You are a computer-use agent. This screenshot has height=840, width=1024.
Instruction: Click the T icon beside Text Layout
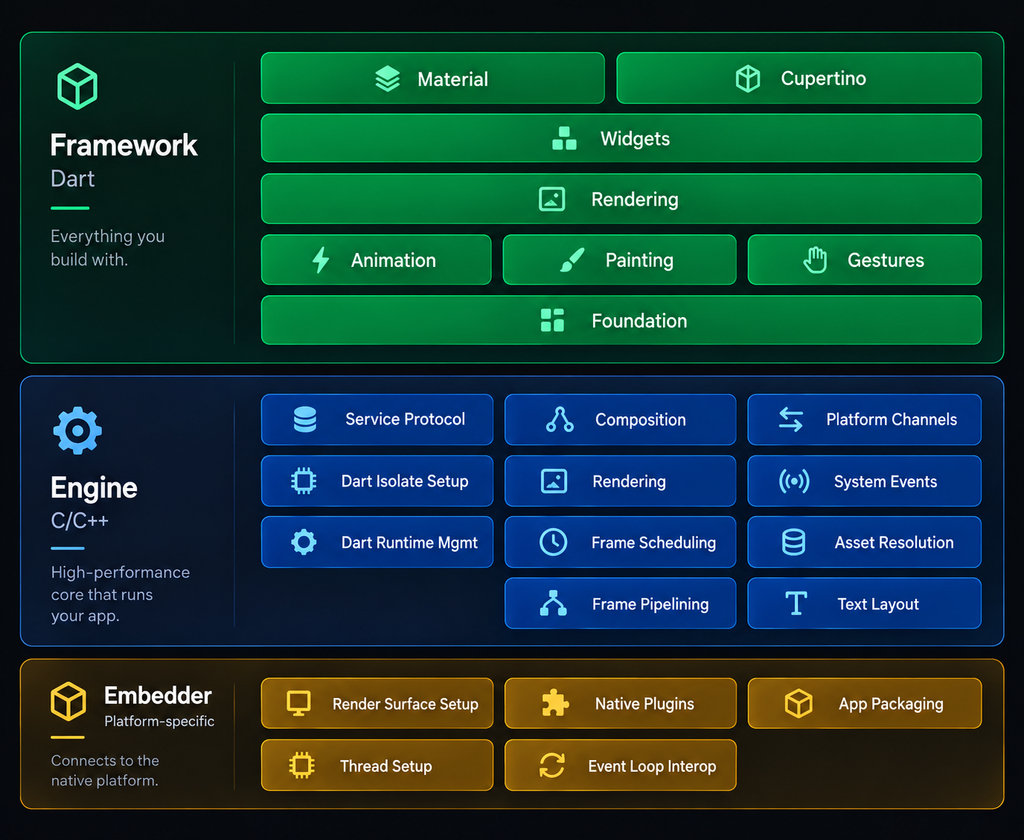[796, 604]
